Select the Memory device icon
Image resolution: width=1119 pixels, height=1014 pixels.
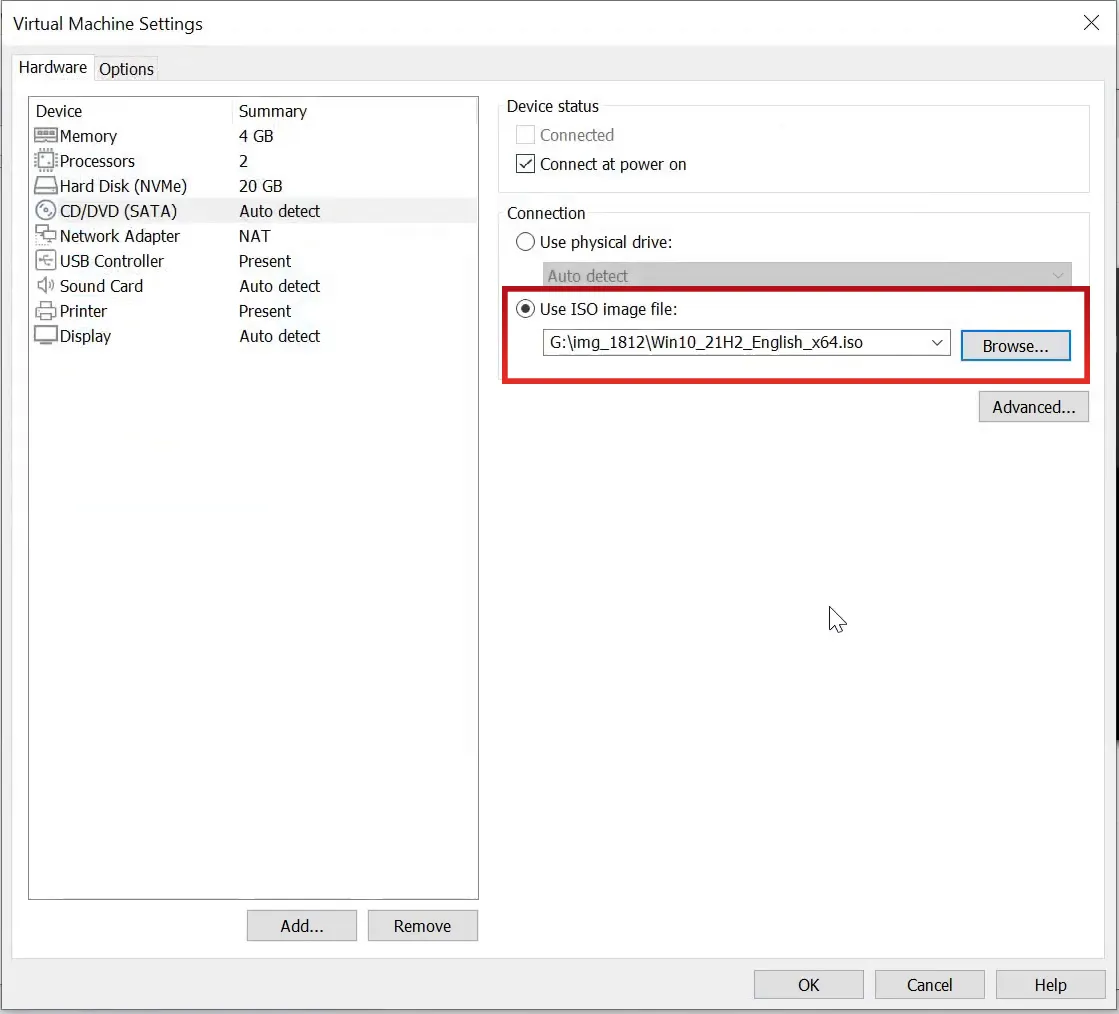46,136
